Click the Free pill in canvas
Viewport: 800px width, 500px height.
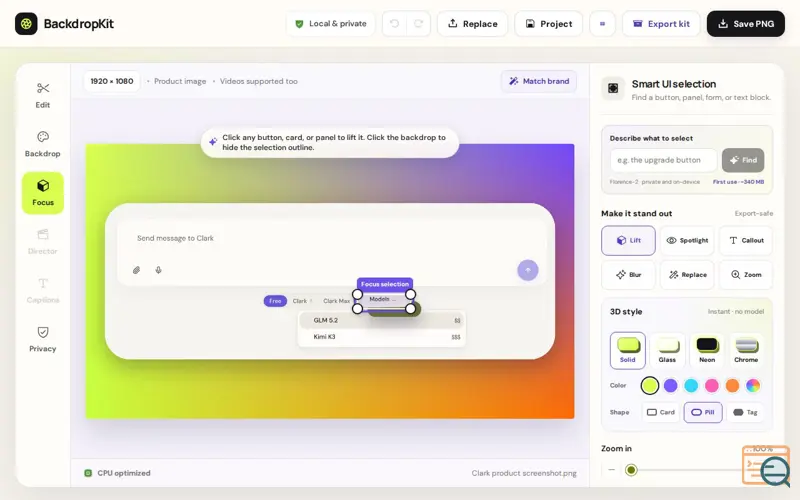click(275, 301)
